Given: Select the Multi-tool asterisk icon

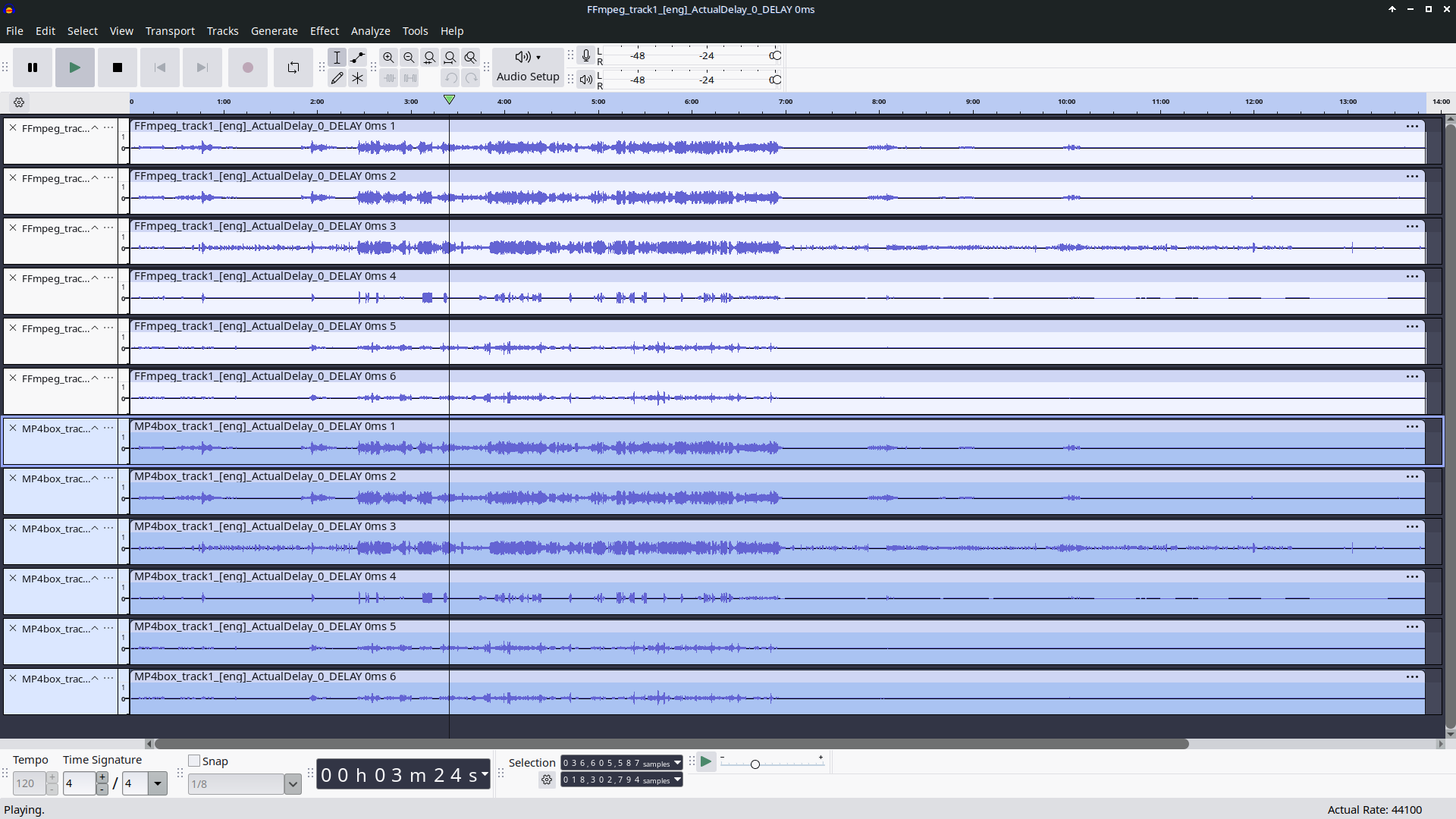Looking at the screenshot, I should [x=357, y=78].
